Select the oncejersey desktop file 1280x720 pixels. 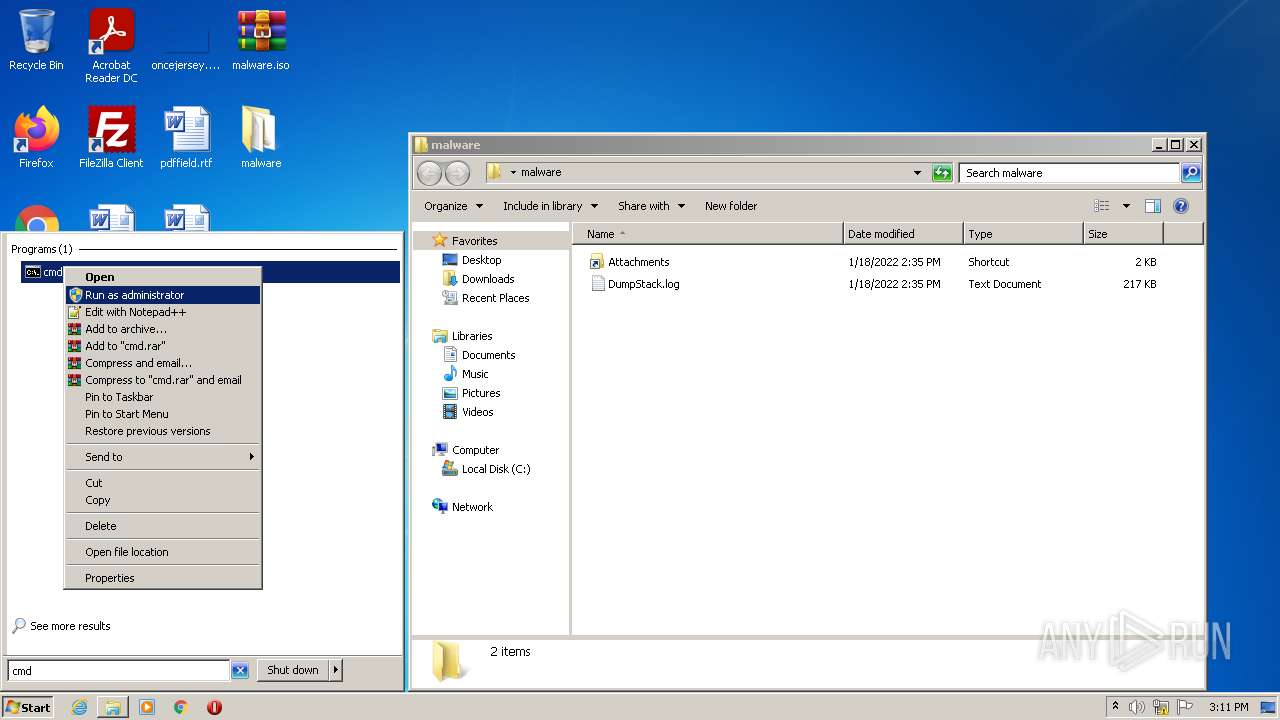tap(186, 45)
